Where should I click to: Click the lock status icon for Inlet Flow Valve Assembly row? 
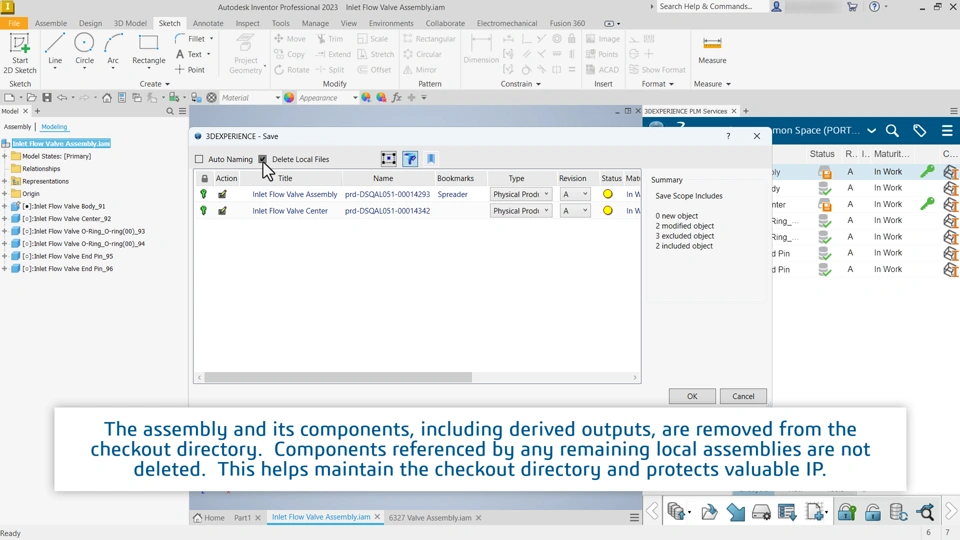click(x=203, y=194)
